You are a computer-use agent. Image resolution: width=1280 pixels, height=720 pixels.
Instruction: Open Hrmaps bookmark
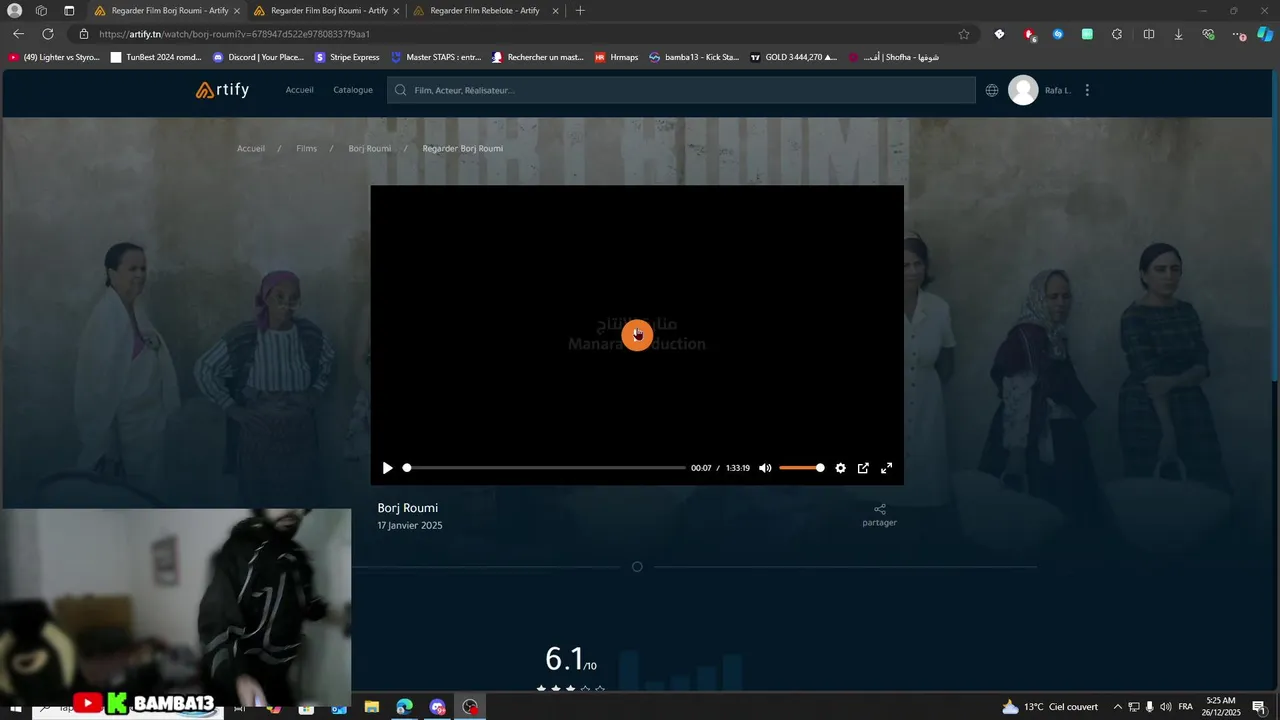click(617, 57)
